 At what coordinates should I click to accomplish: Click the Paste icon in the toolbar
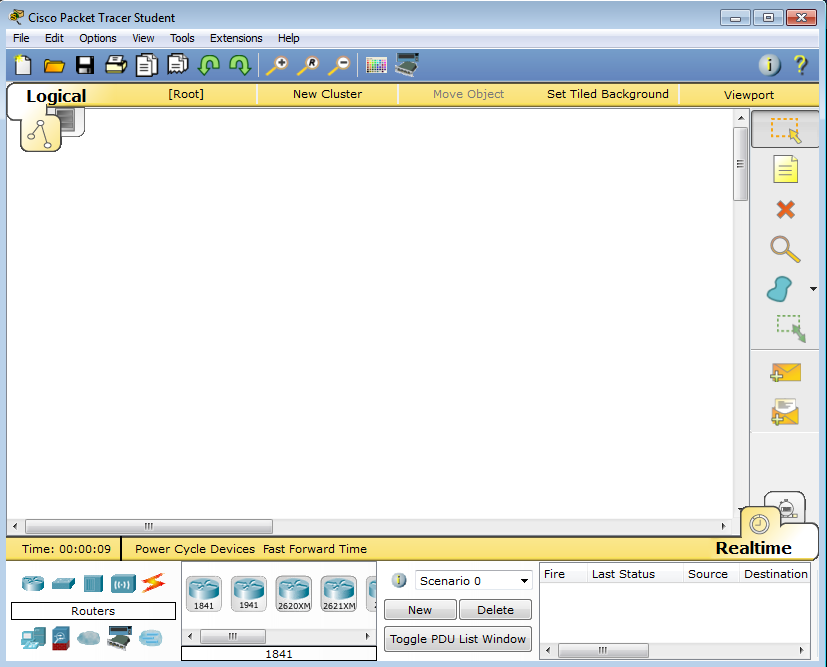coord(178,65)
